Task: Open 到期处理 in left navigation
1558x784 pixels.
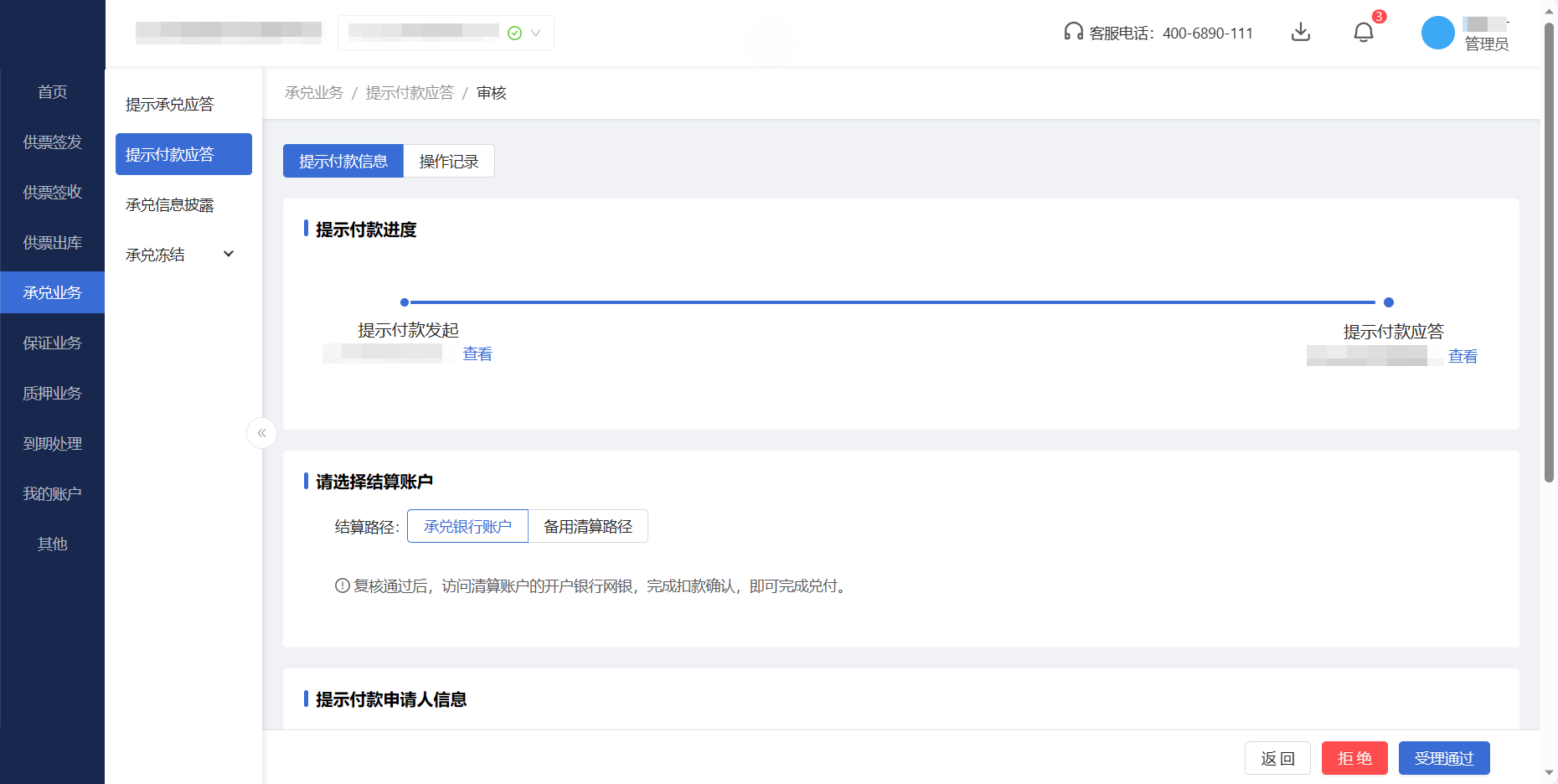Action: (x=52, y=443)
